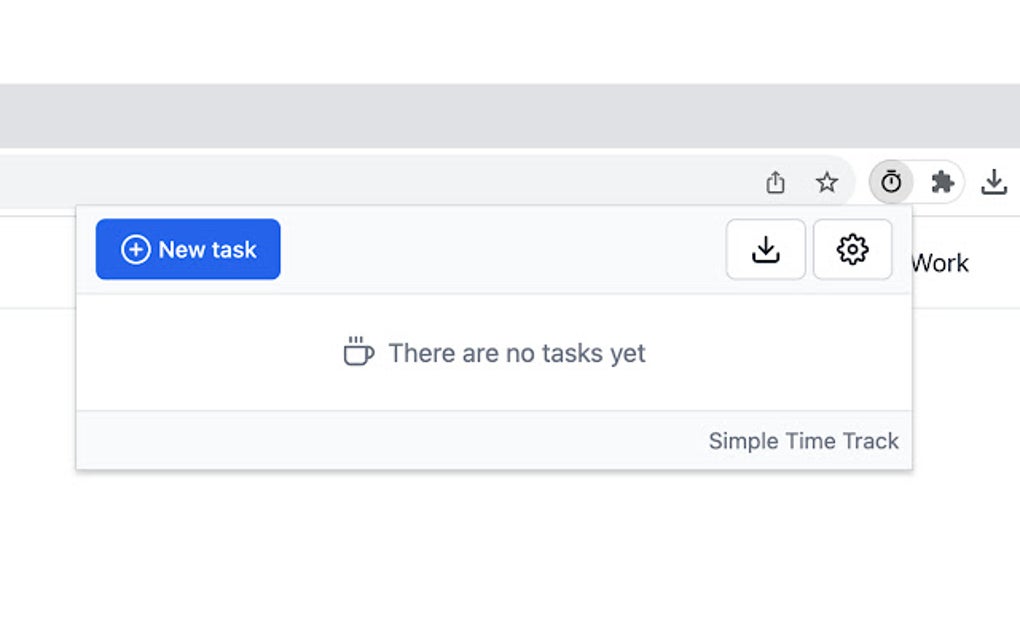Click the download arrow in the popup toolbar

[766, 249]
